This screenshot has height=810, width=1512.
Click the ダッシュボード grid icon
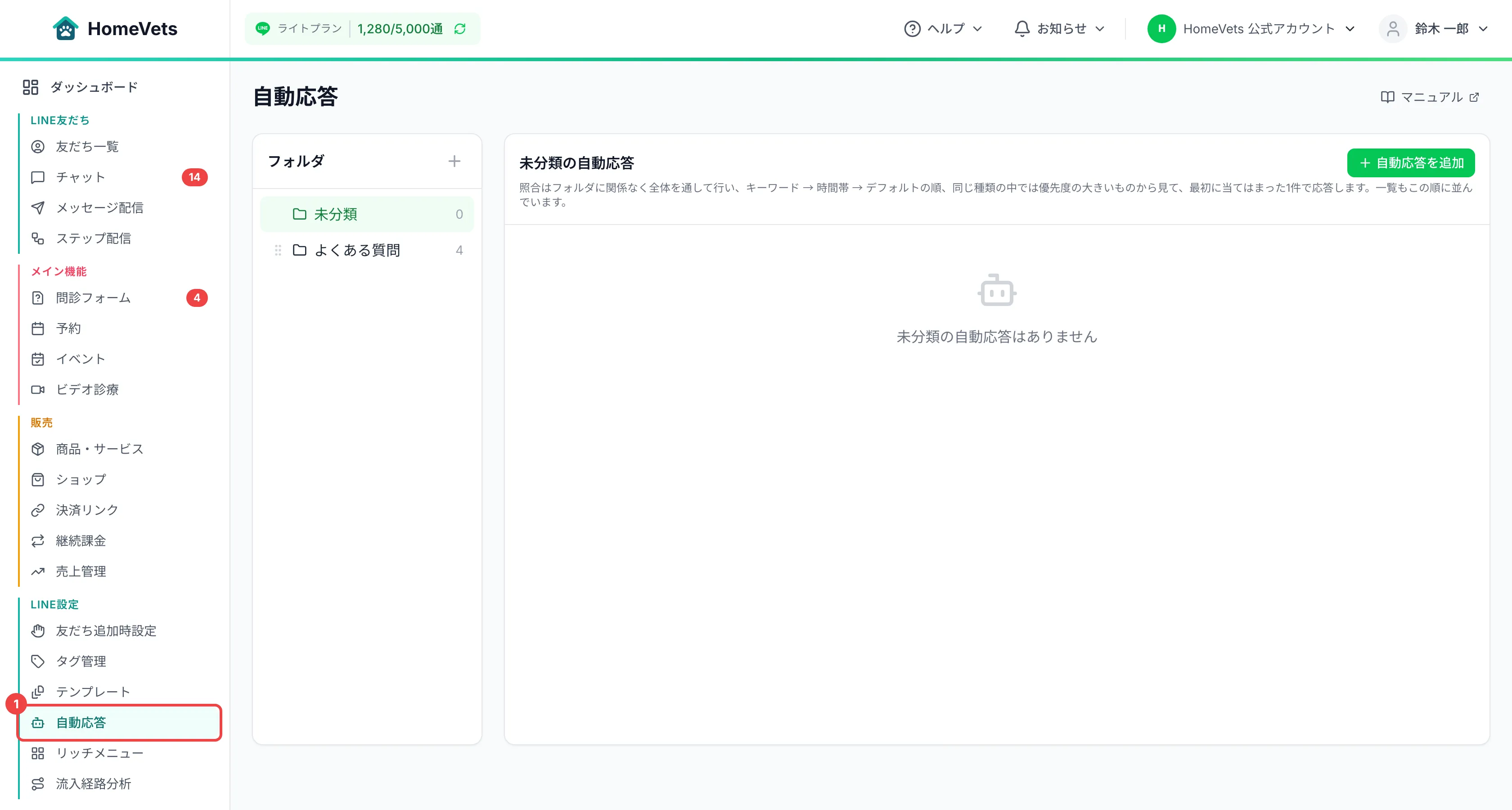tap(31, 87)
